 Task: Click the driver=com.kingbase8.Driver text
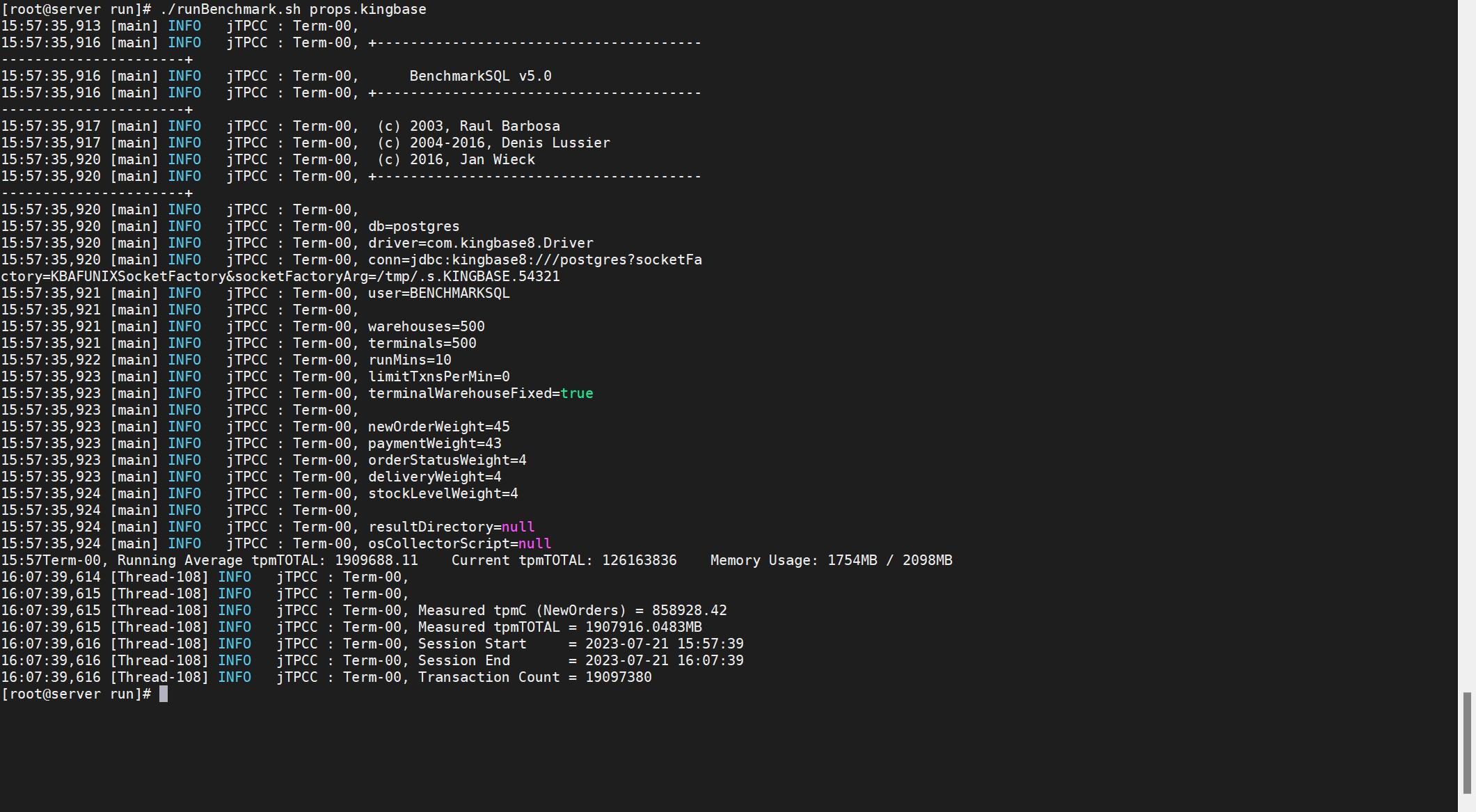click(x=480, y=243)
